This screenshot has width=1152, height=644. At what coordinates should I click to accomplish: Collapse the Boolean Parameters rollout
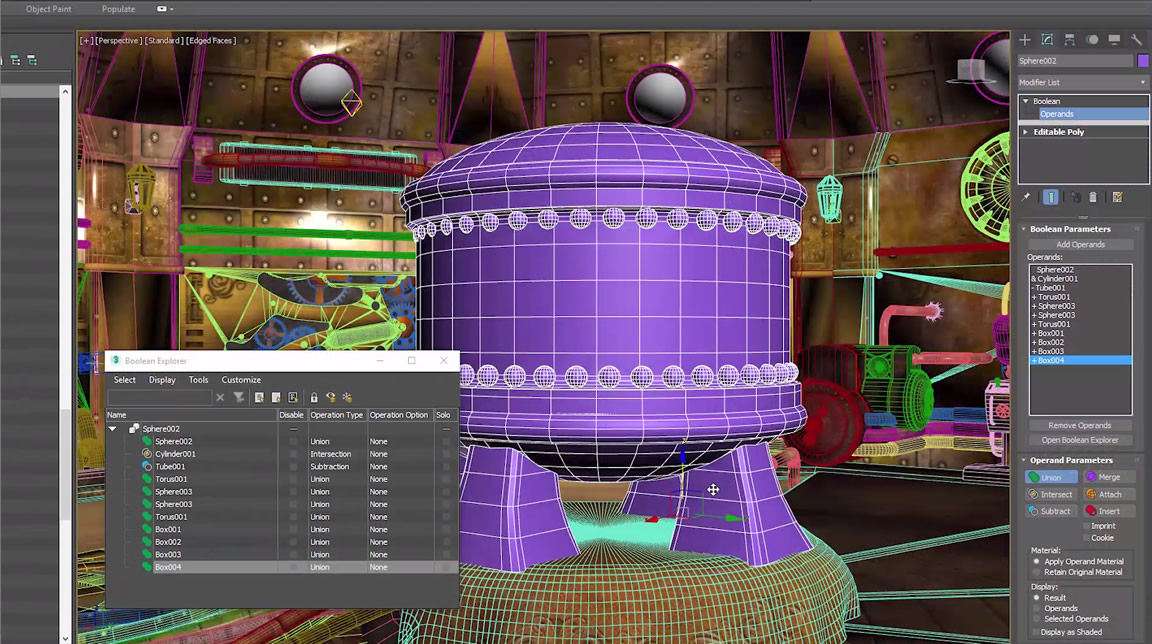tap(1024, 229)
